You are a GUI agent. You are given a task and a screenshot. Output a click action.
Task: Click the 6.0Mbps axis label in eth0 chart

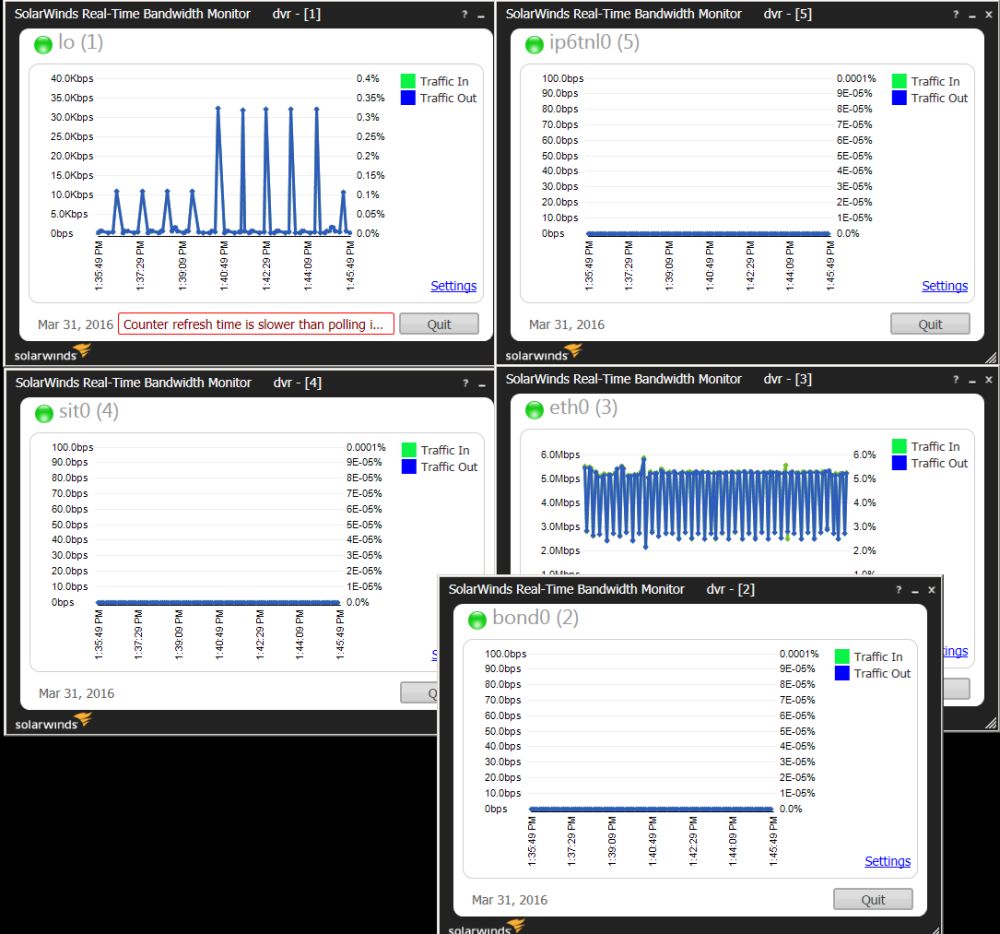561,455
